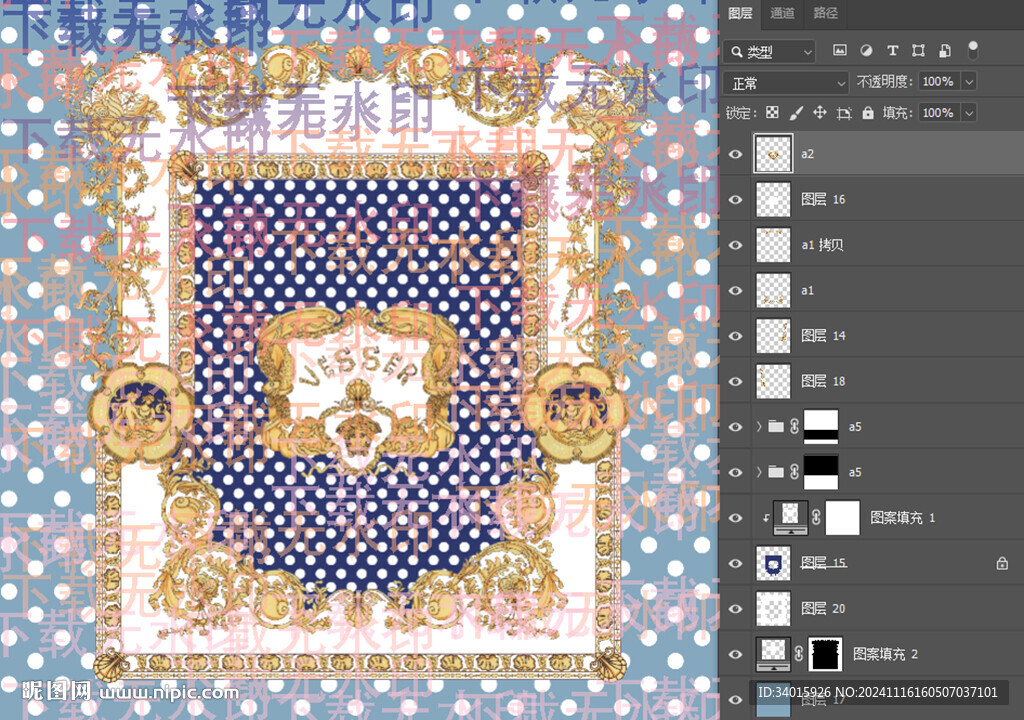Screen dimensions: 1024x720
Task: Hide the 图层 16 layer
Action: coord(735,199)
